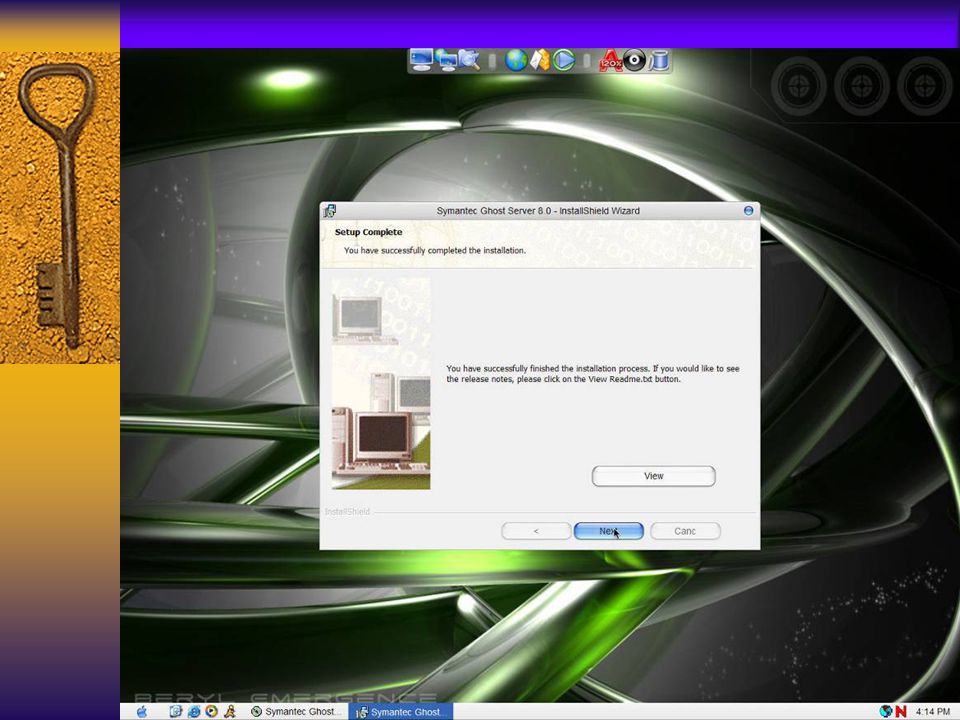Open the blue trash can dock icon
Screen dimensions: 960x720
point(659,61)
